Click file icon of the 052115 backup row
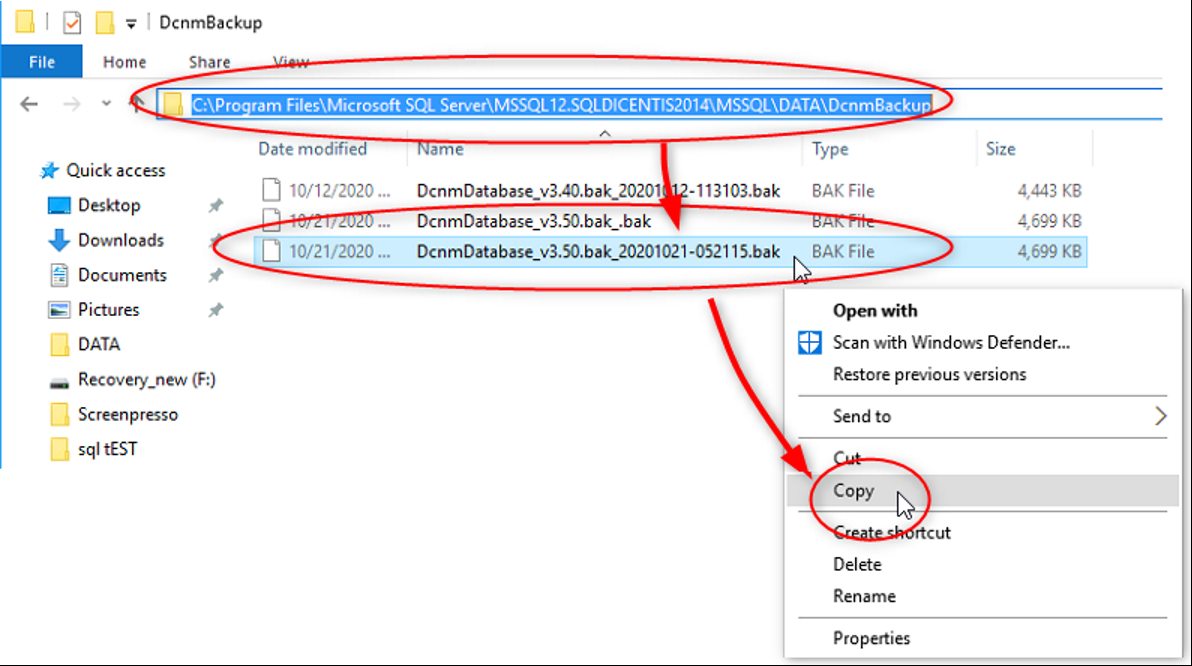This screenshot has height=666, width=1192. click(x=271, y=251)
